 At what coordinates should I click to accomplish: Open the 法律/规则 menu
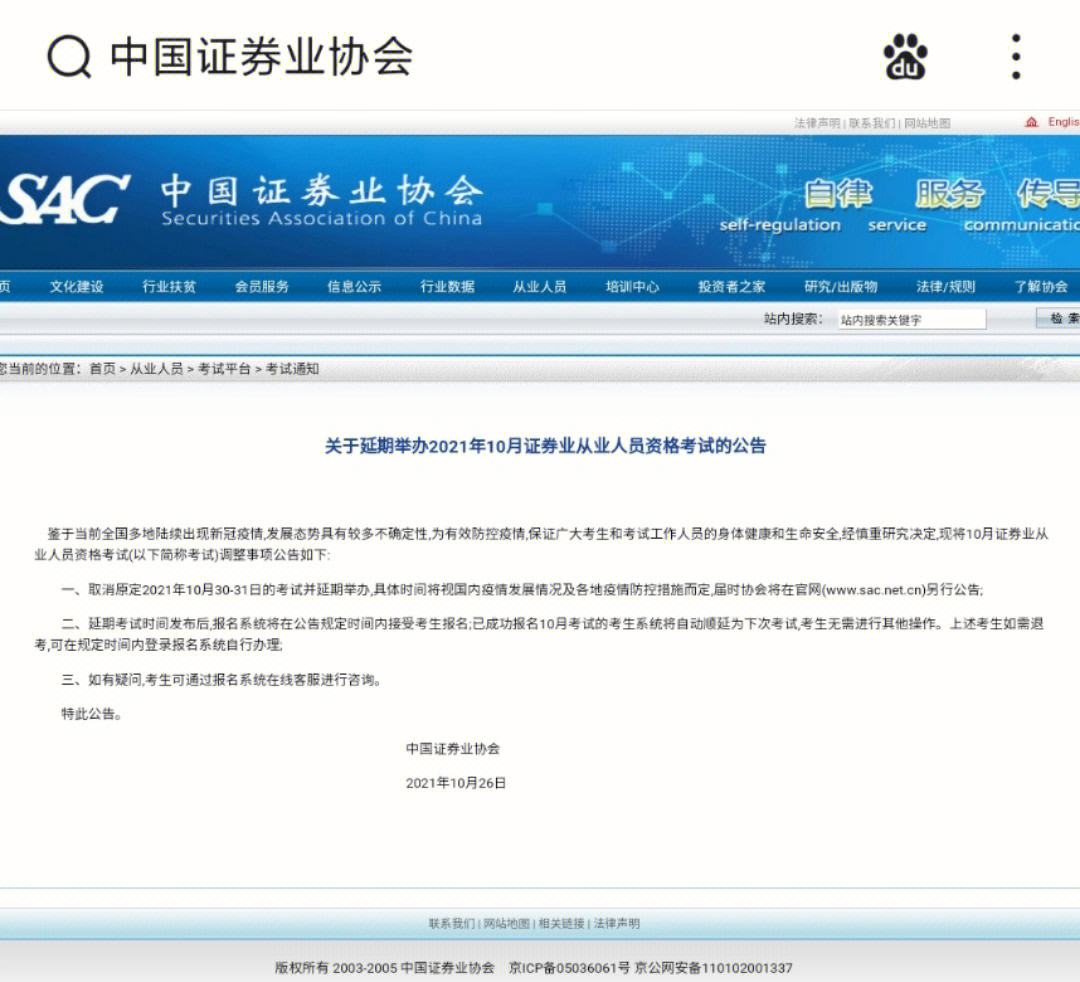click(946, 286)
